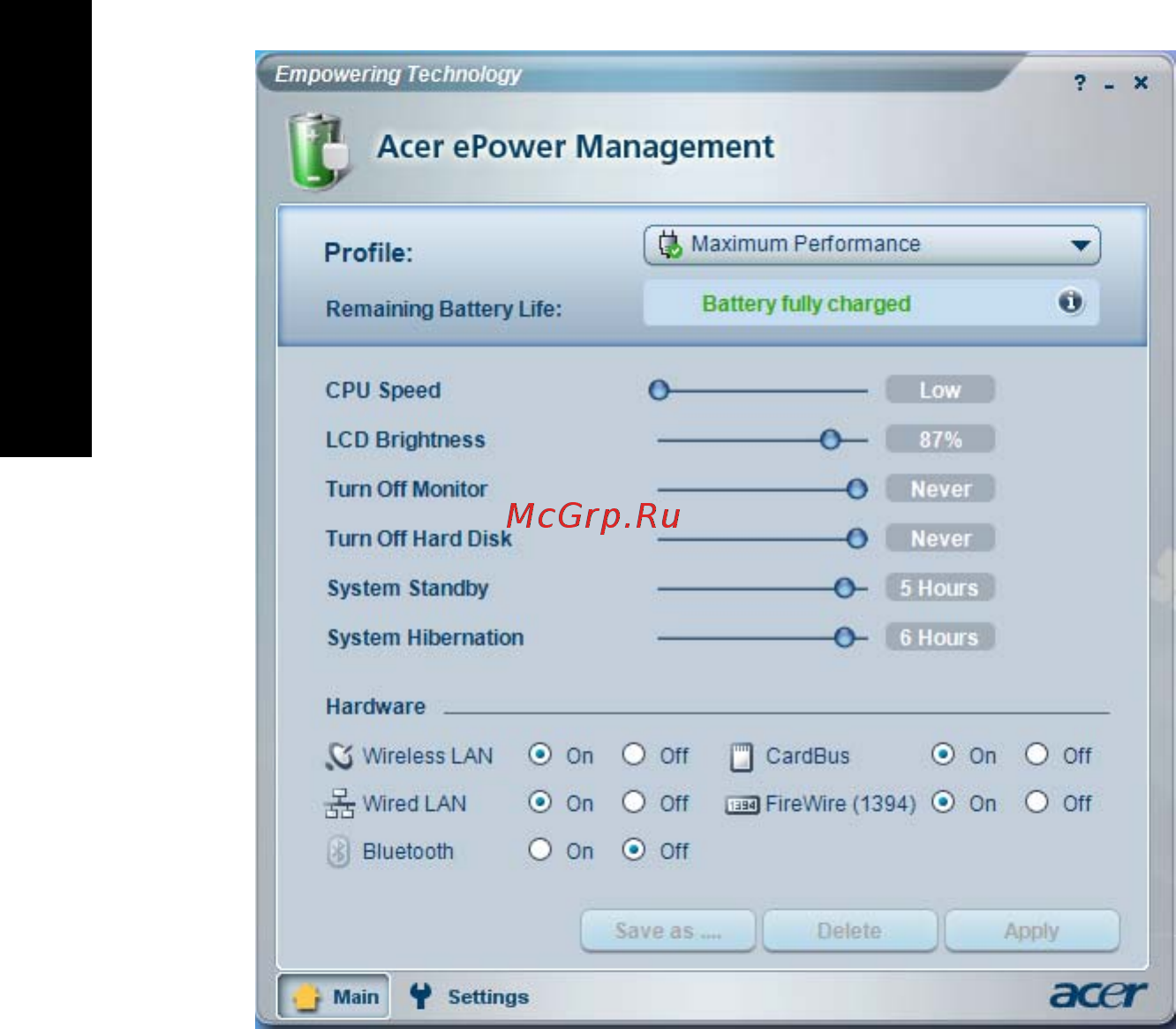The width and height of the screenshot is (1176, 1029).
Task: Click the LCD Brightness slider handle
Action: pos(830,439)
